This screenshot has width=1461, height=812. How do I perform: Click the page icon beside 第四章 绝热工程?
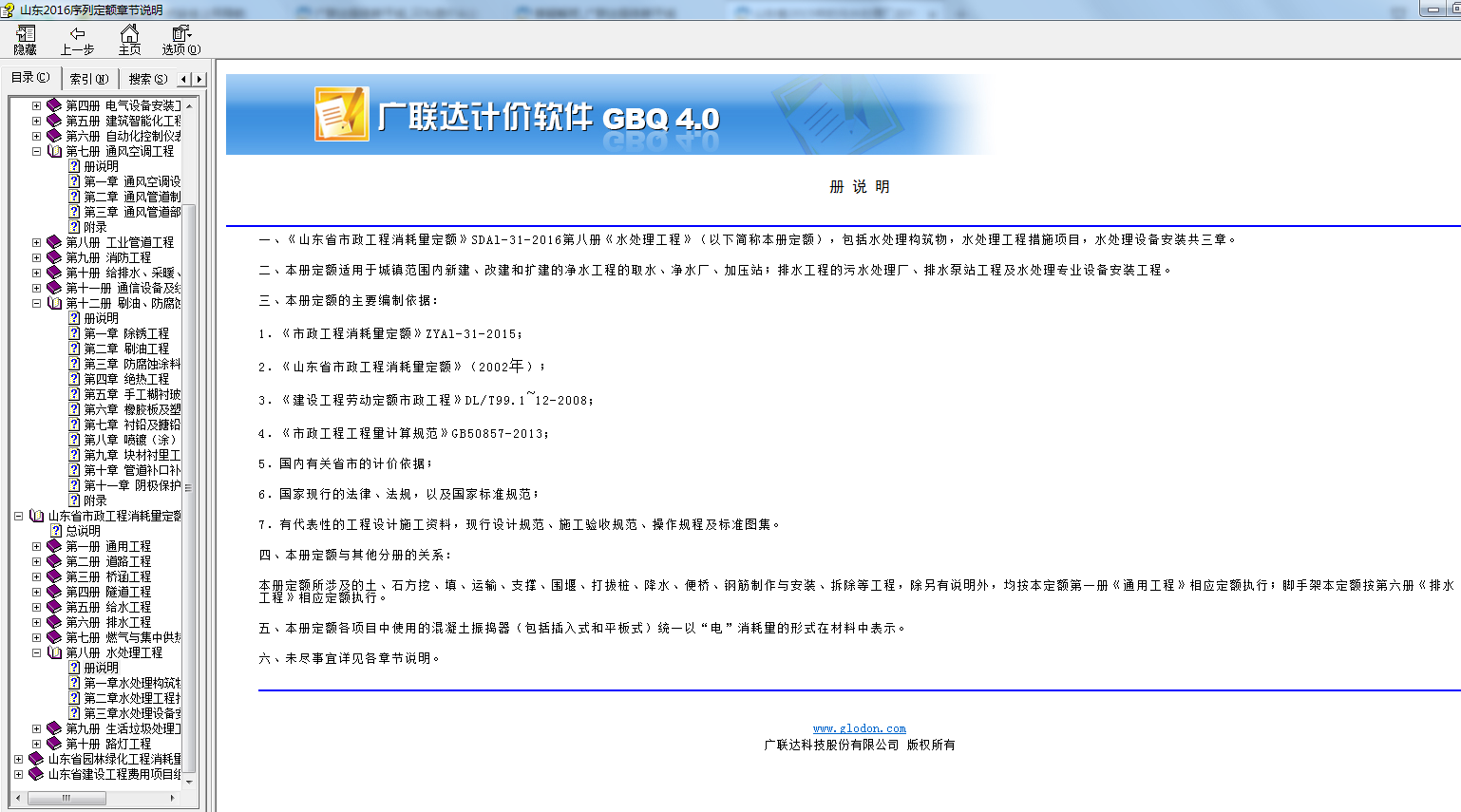(x=74, y=379)
